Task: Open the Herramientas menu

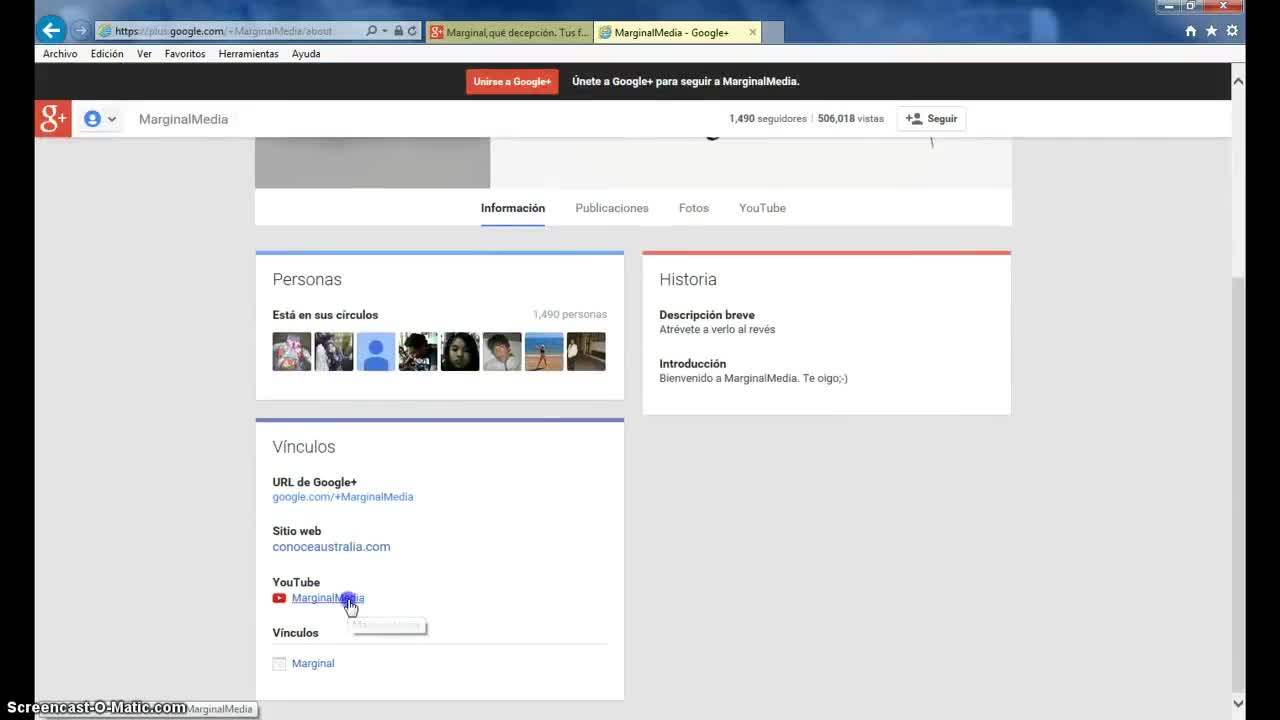Action: click(x=248, y=54)
